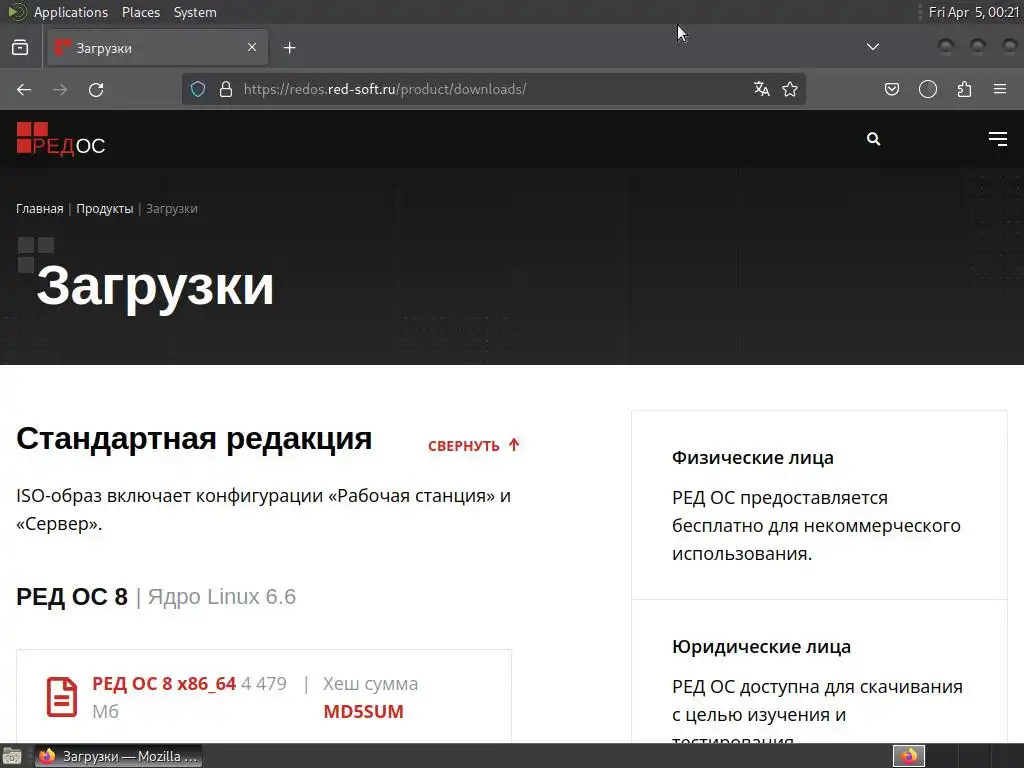The height and width of the screenshot is (768, 1024).
Task: Open the Places menu
Action: (141, 12)
